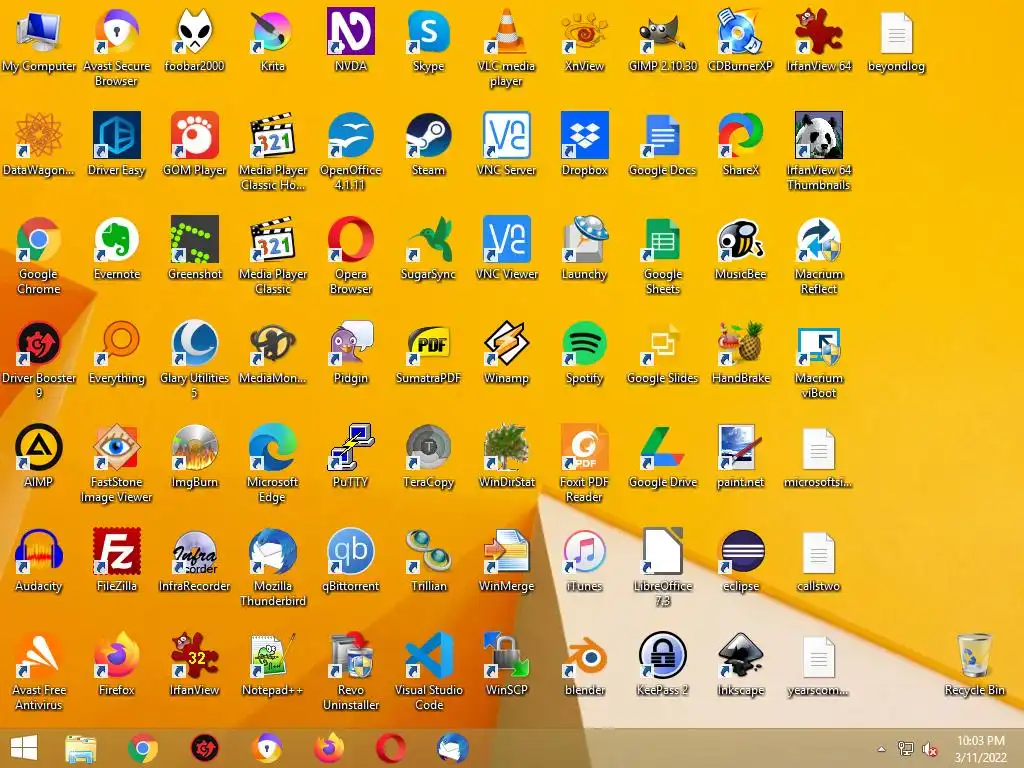Select the Opera Browser desktop icon
This screenshot has width=1024, height=768.
pyautogui.click(x=351, y=239)
